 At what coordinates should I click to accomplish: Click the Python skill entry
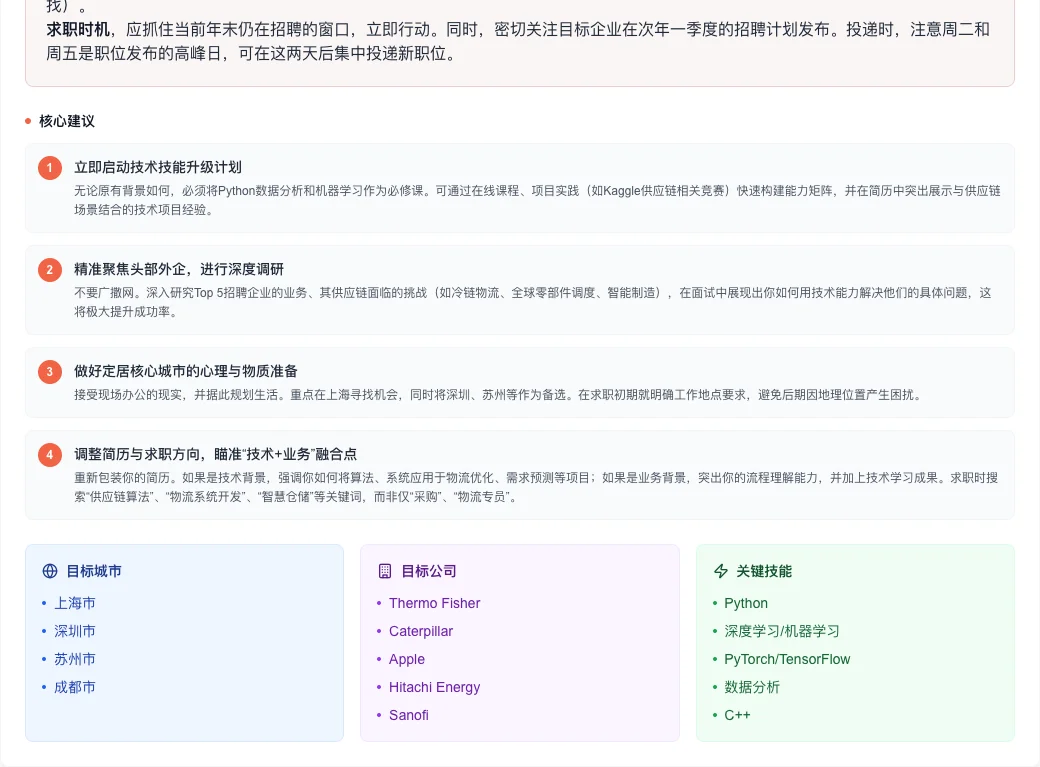tap(746, 603)
